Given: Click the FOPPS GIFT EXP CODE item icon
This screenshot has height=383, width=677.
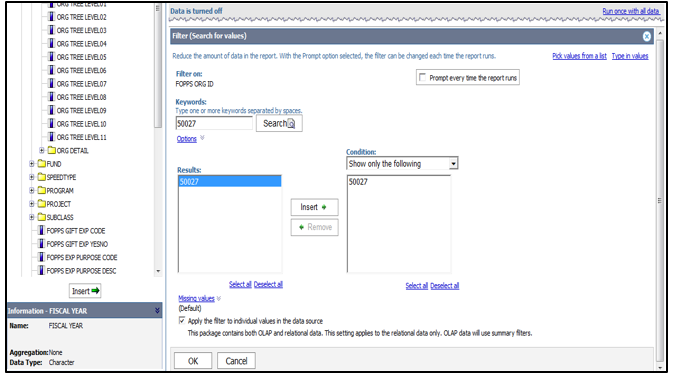Looking at the screenshot, I should (41, 231).
